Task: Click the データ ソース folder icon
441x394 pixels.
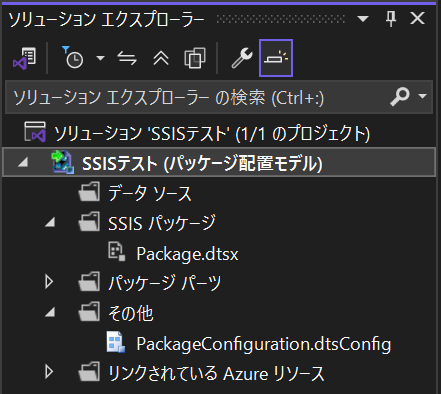Action: tap(89, 192)
